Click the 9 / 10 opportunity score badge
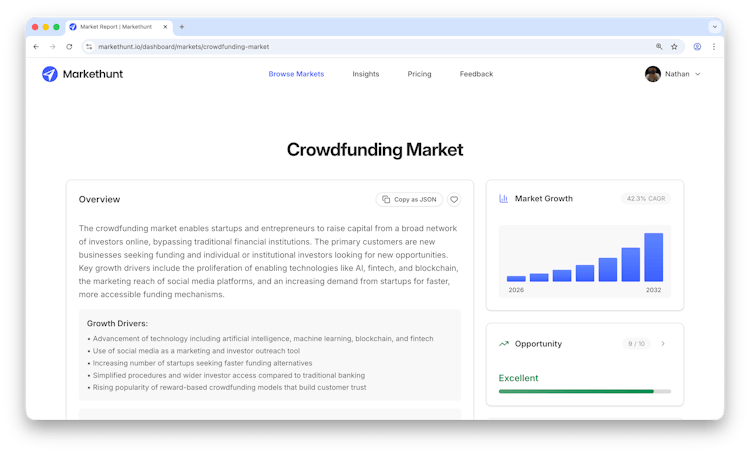Screen dimensions: 750x454 (636, 344)
